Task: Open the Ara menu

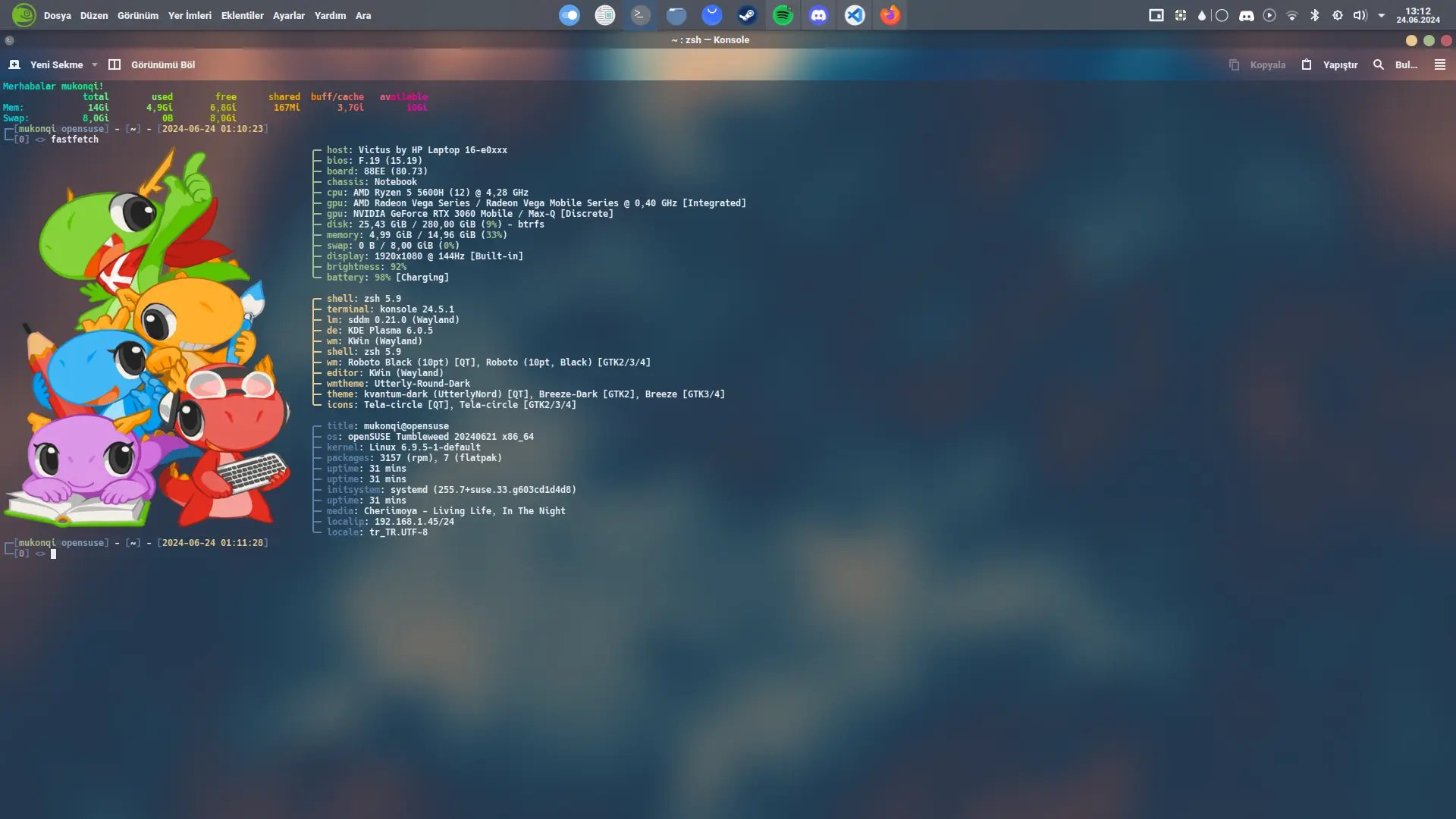Action: coord(363,15)
